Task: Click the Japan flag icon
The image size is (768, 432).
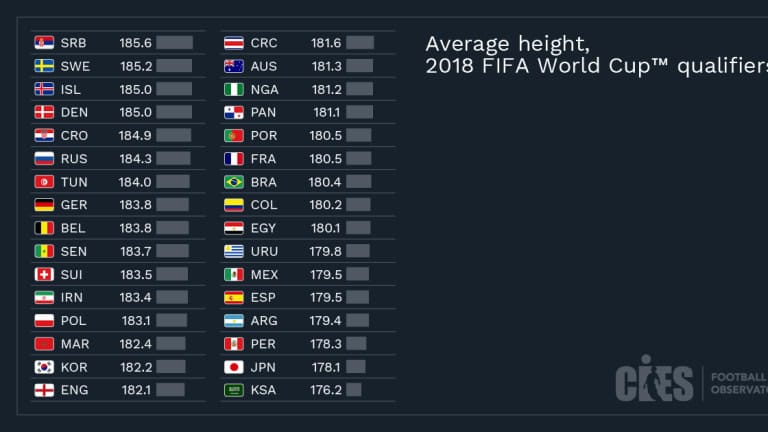Action: (234, 367)
